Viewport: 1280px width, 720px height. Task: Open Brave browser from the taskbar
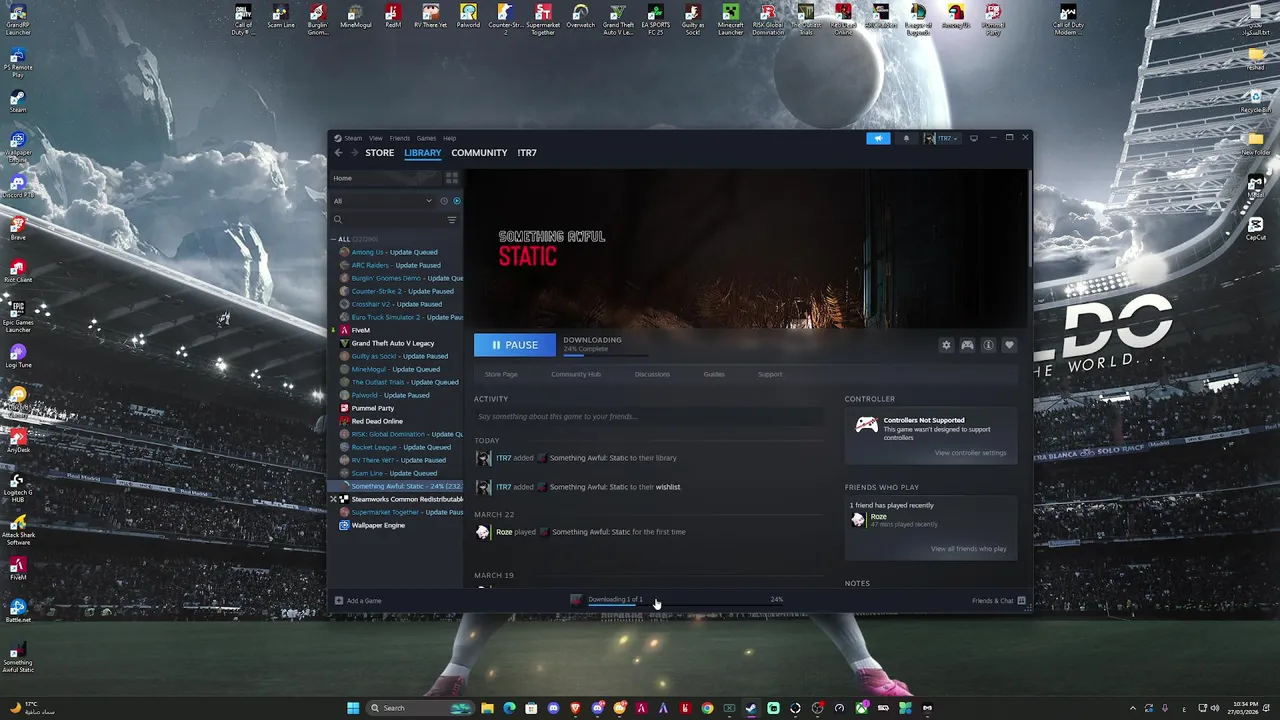coord(575,708)
